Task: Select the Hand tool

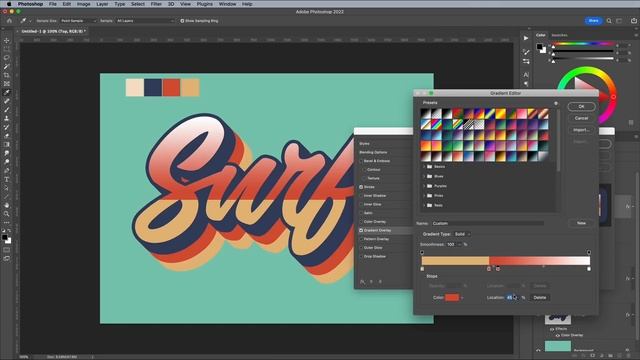Action: pos(7,205)
